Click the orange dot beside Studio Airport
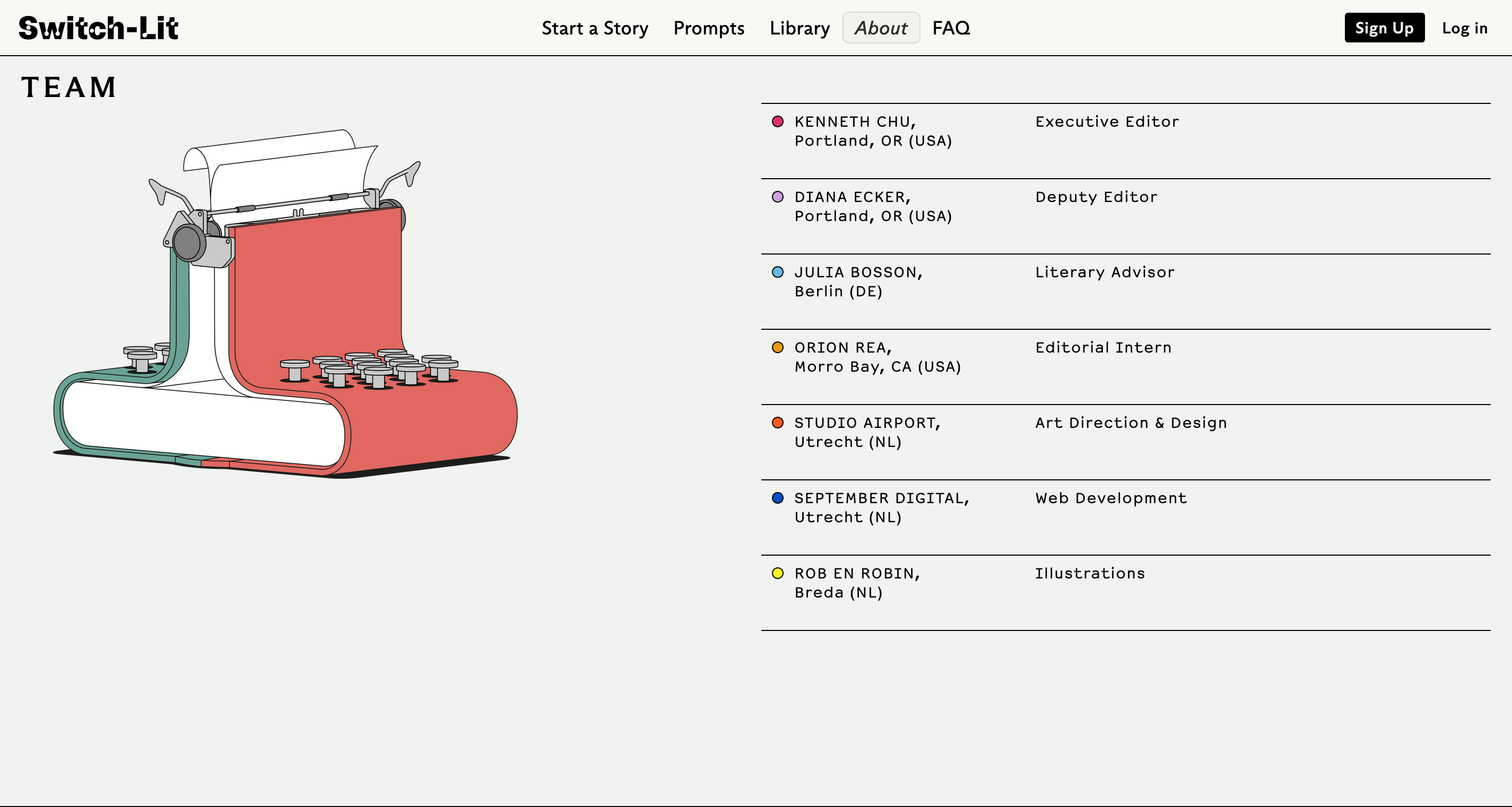This screenshot has width=1512, height=807. (777, 423)
